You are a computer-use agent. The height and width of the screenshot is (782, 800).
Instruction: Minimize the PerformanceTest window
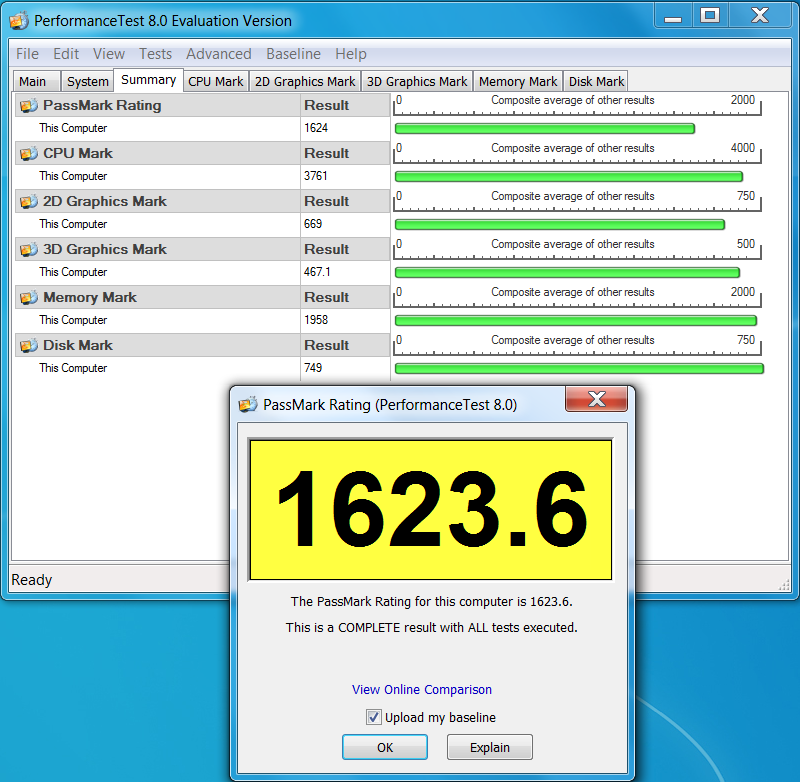673,15
